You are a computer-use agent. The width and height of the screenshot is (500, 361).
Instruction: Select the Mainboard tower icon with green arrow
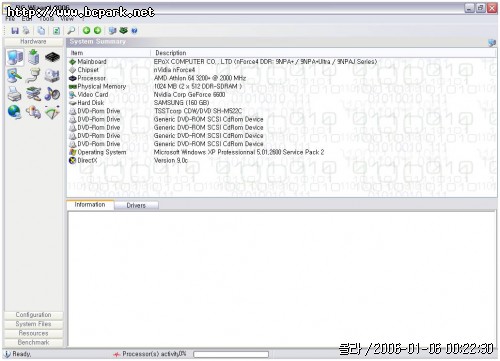click(x=33, y=57)
